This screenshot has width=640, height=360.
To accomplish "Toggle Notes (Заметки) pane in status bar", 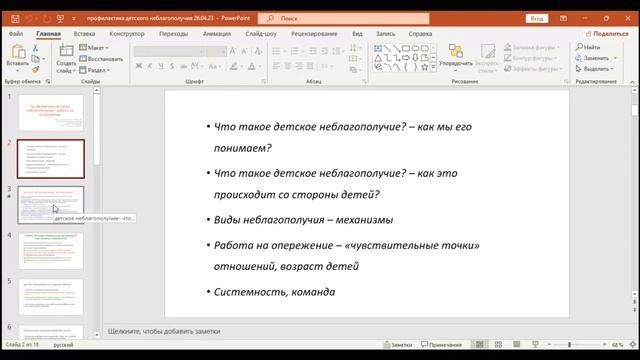I will point(398,345).
